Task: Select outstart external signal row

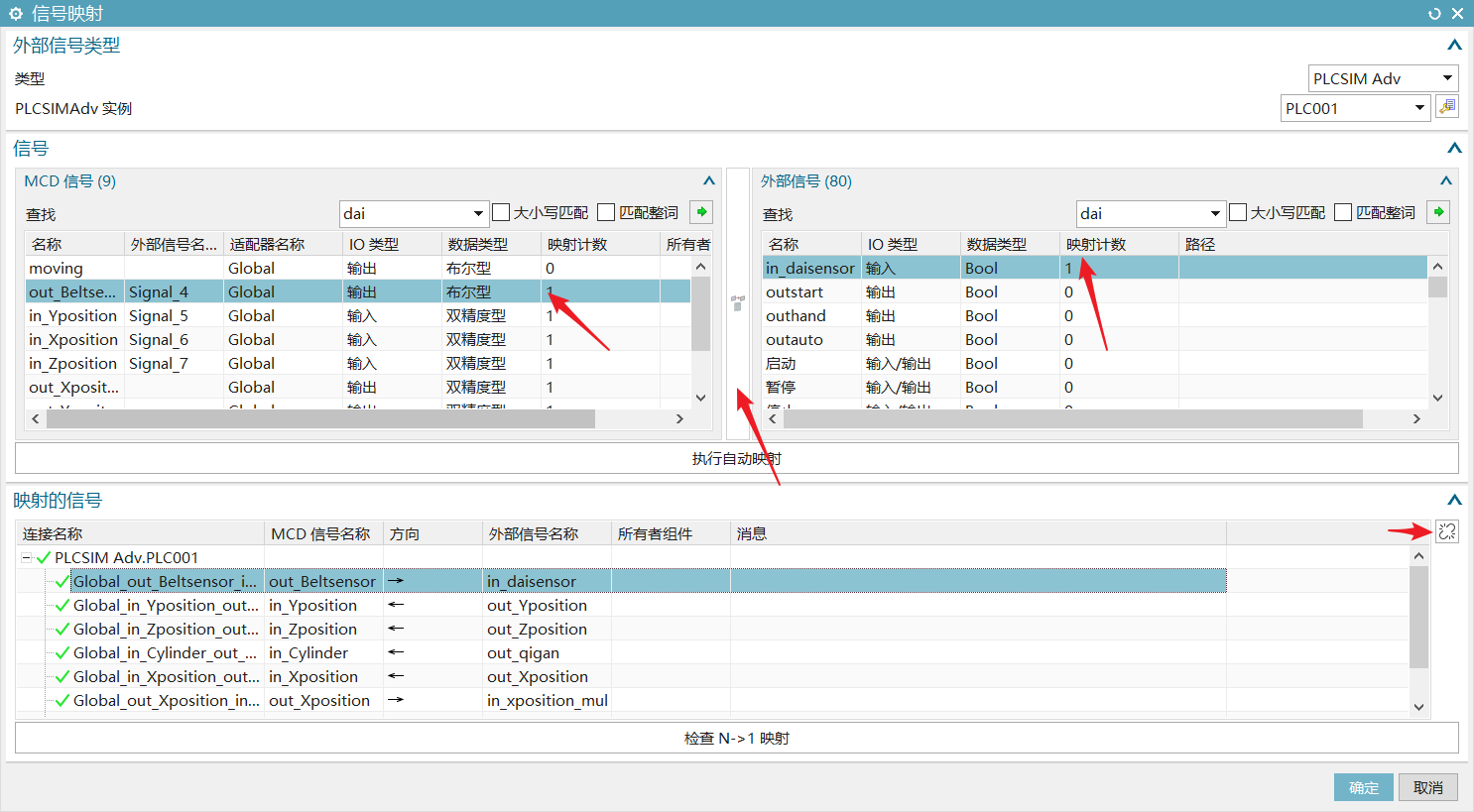Action: [x=1095, y=291]
